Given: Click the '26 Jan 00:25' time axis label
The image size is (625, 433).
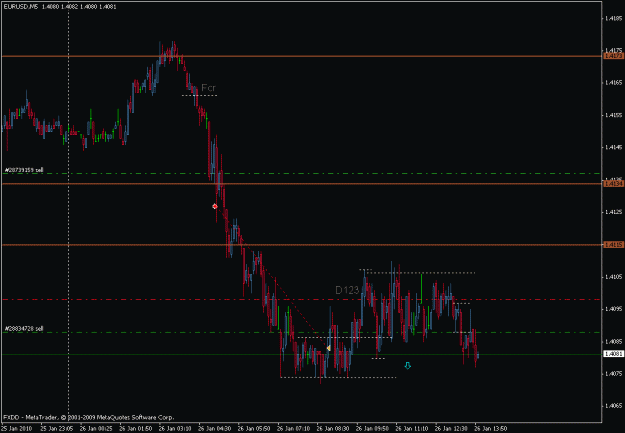Looking at the screenshot, I should [x=96, y=429].
